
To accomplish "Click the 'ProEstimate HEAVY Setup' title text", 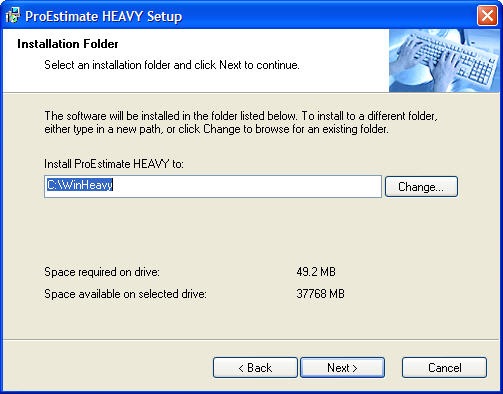I will (x=104, y=16).
